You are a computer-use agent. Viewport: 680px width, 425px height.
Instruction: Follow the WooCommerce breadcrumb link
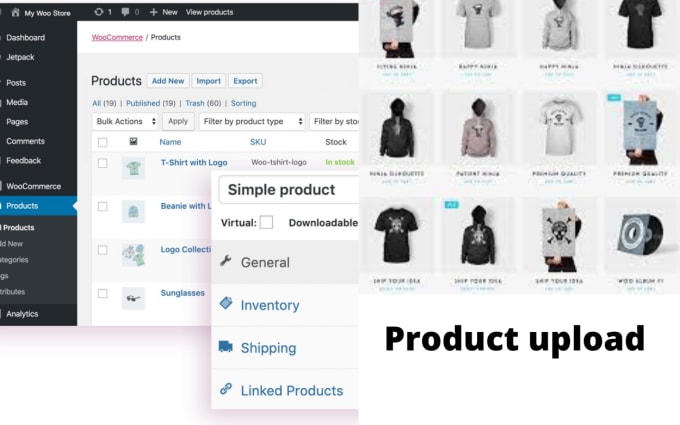pos(117,37)
